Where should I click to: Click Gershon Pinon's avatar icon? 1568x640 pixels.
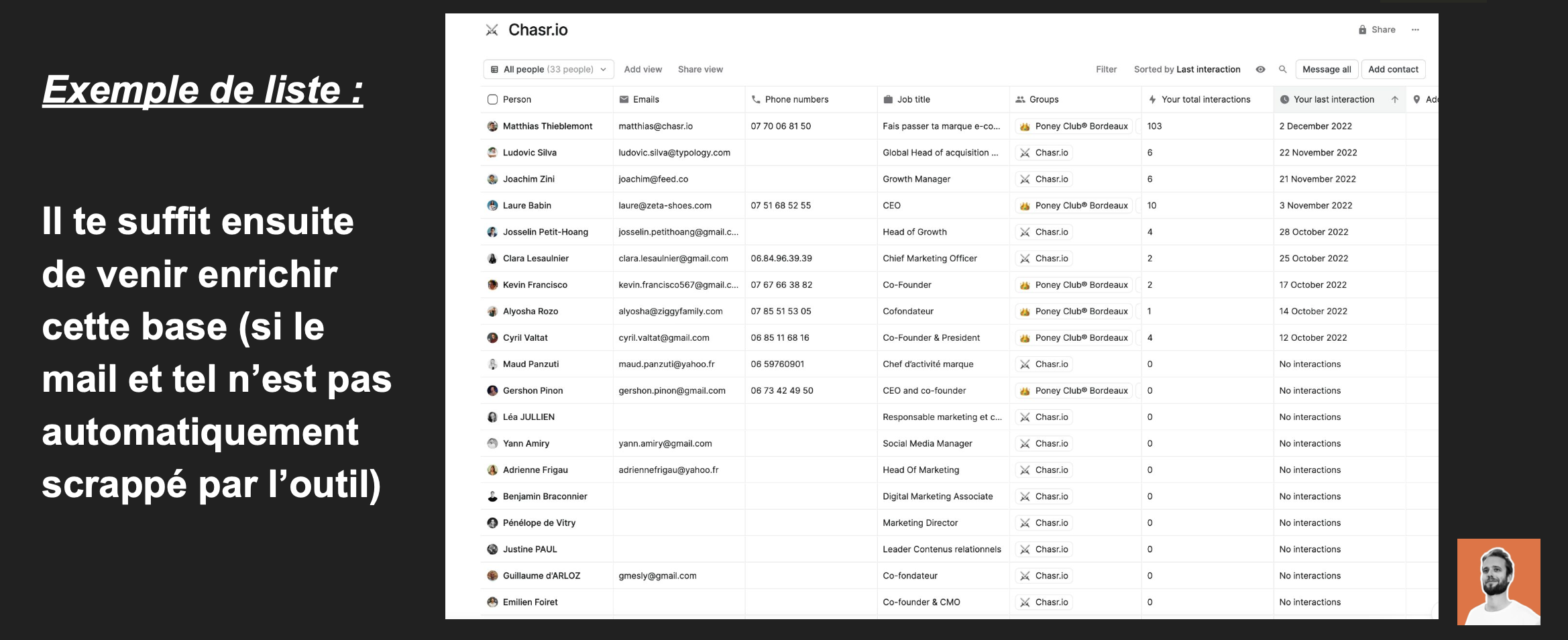click(x=492, y=390)
